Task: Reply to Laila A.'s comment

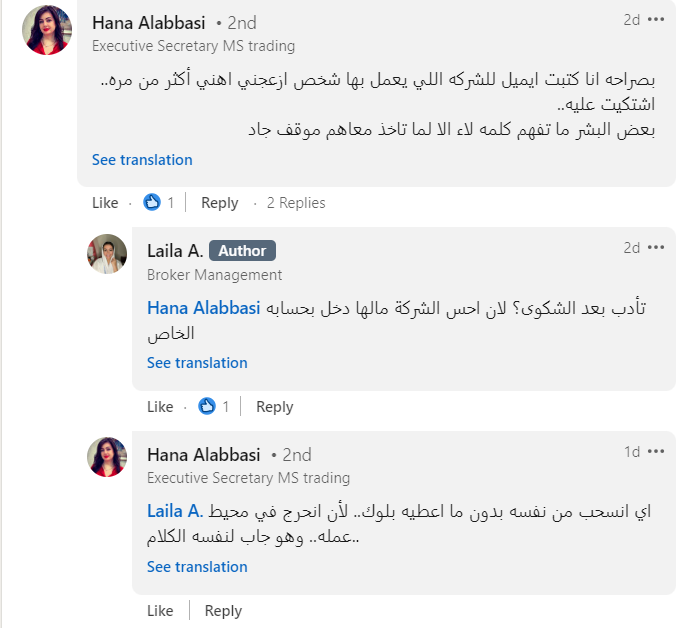Action: [275, 407]
